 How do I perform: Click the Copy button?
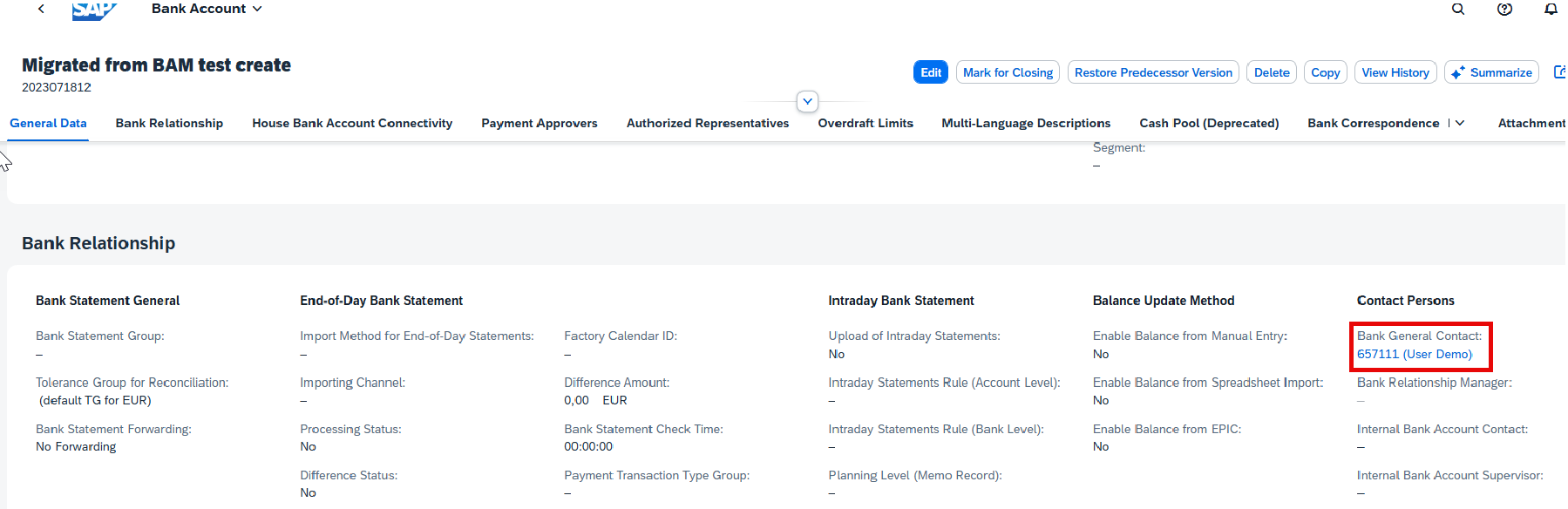(1326, 72)
